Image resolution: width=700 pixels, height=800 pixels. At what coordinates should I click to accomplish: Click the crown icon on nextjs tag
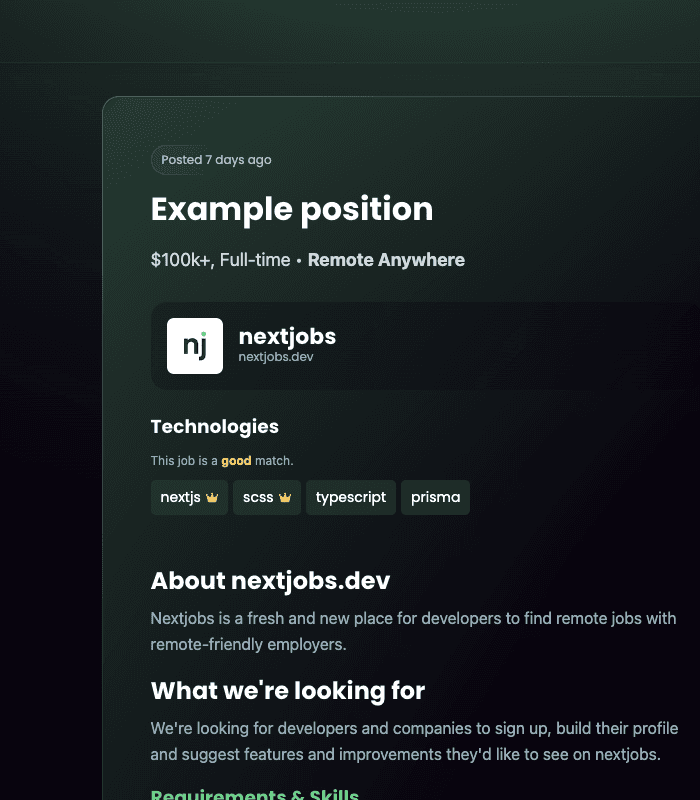pos(212,497)
